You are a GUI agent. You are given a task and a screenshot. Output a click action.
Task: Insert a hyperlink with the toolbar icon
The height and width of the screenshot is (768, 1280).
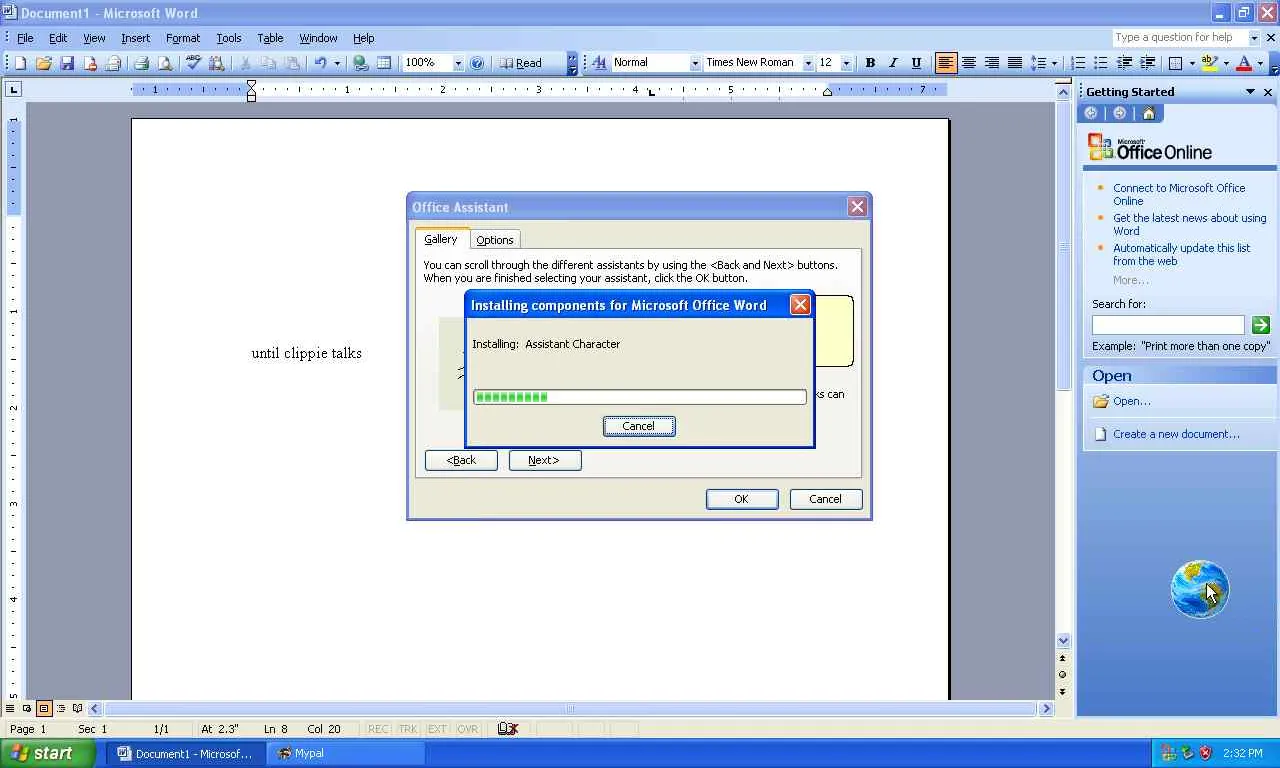361,63
